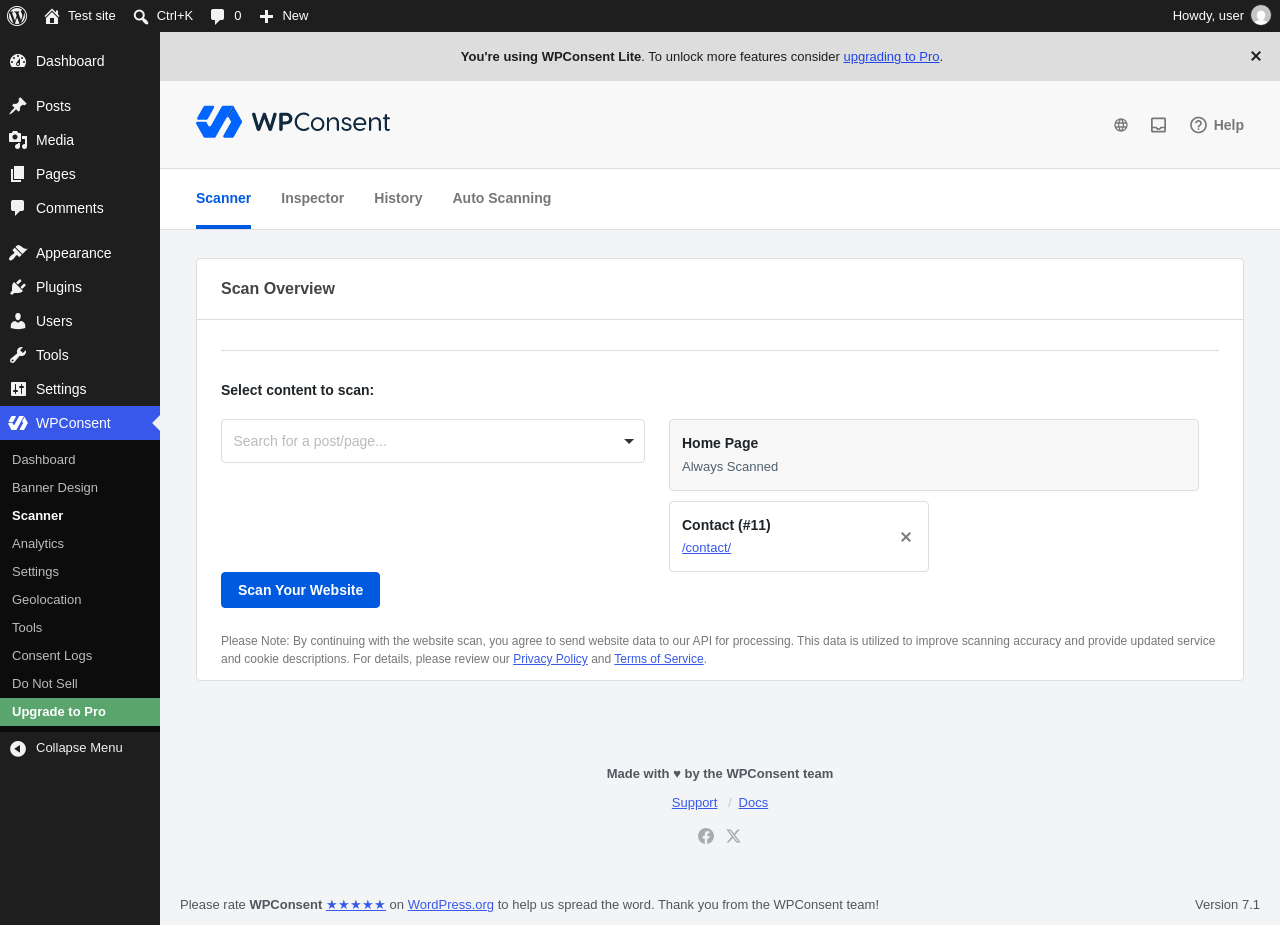Viewport: 1280px width, 925px height.
Task: Click the Help question mark icon
Action: coord(1198,125)
